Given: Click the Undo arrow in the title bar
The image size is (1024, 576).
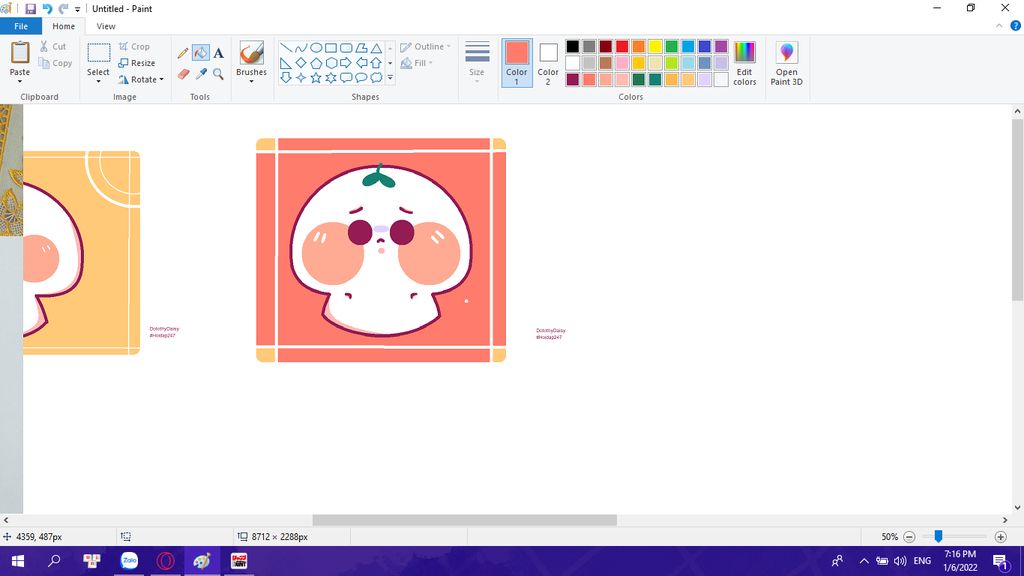Looking at the screenshot, I should click(x=47, y=9).
